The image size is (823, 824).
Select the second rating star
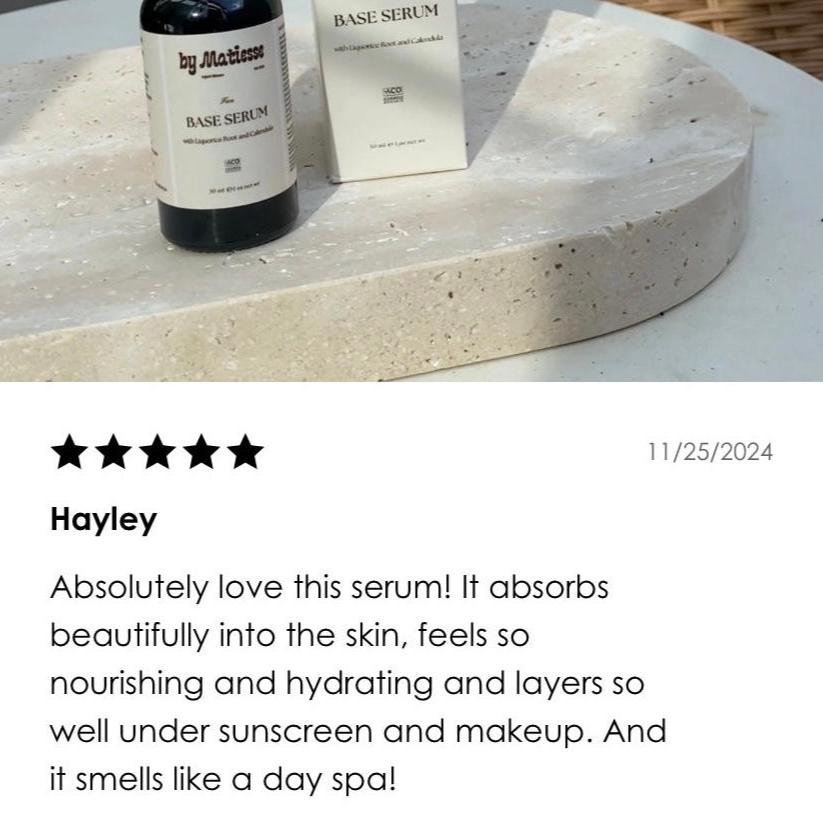tap(113, 451)
